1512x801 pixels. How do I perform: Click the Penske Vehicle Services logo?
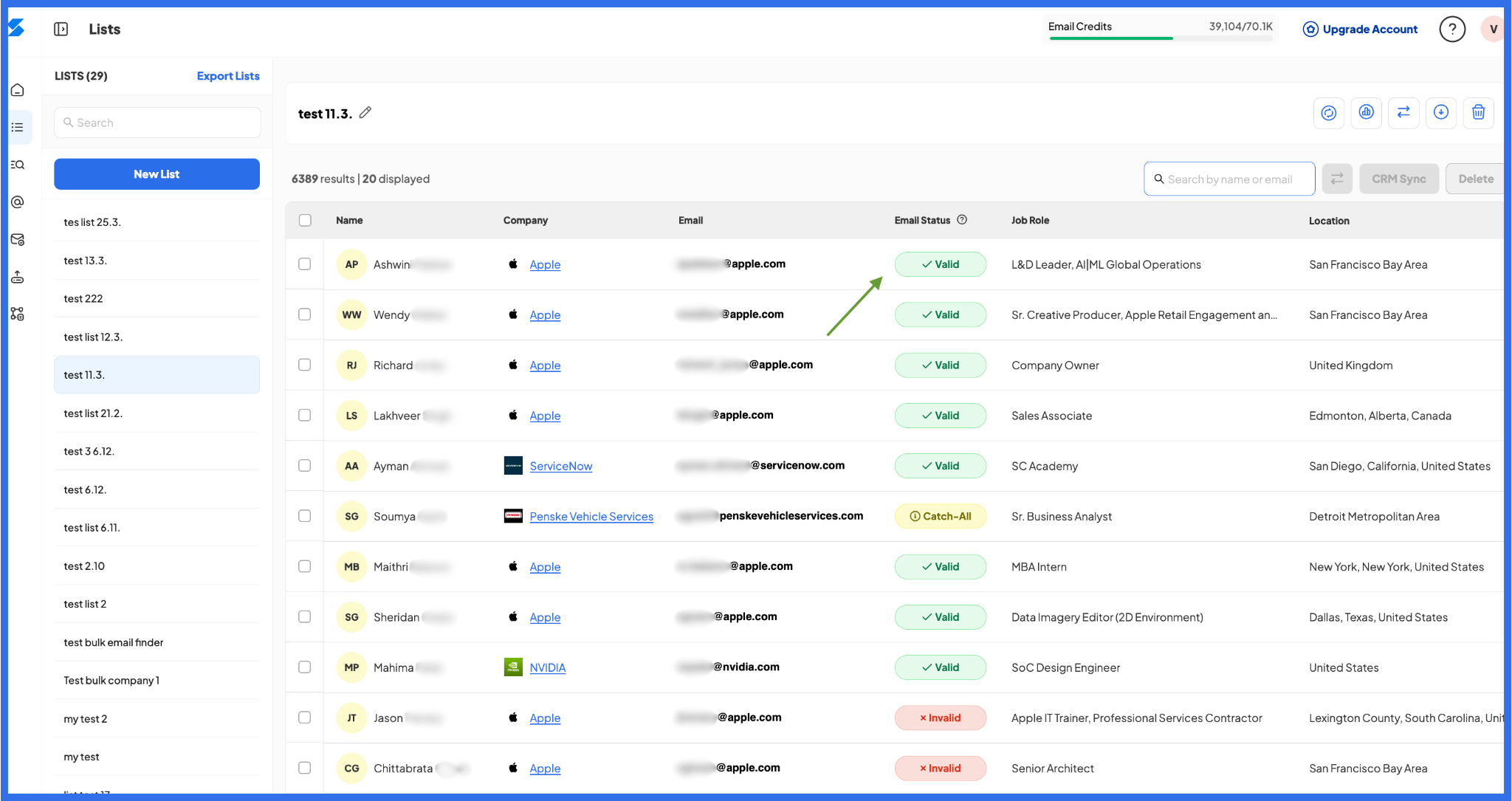(x=513, y=516)
